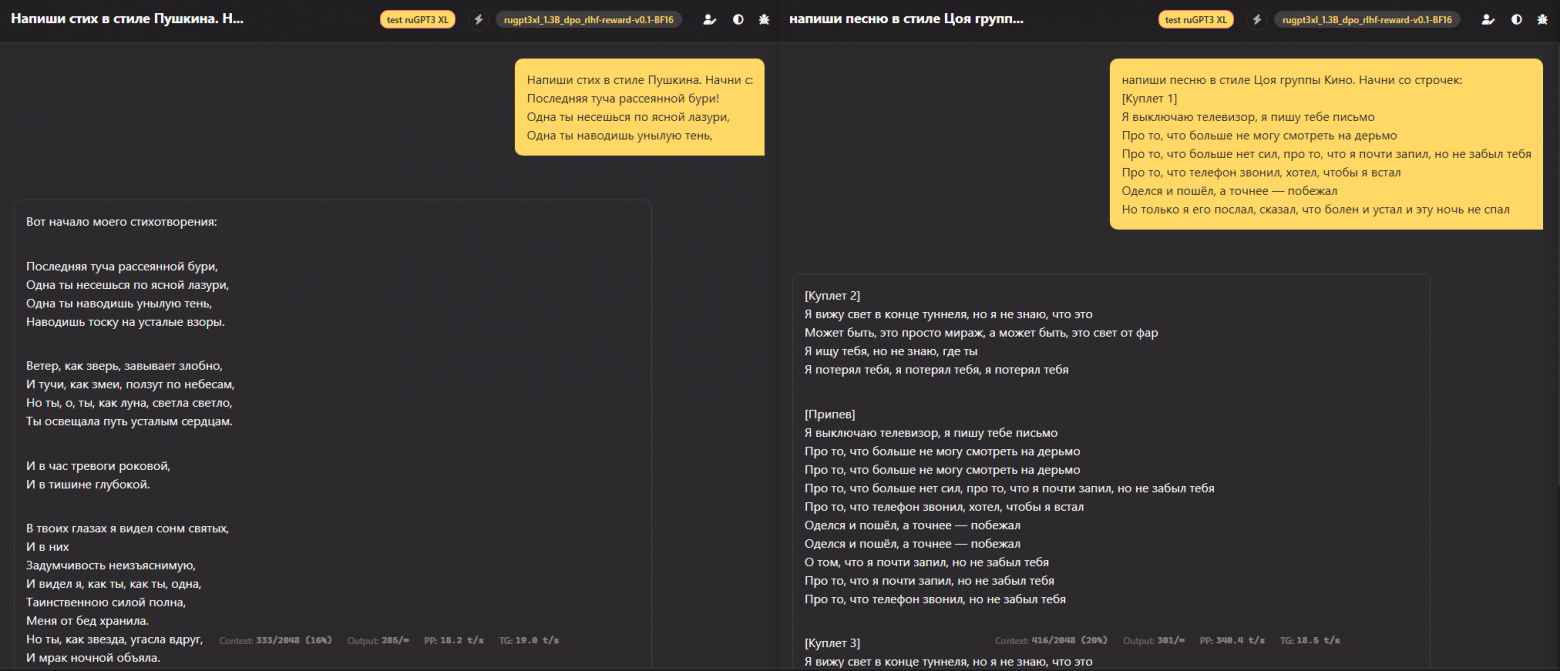Click '[Куплет 1]' in the yellow prompt bubble
Screen dimensions: 1560x671
pyautogui.click(x=1150, y=98)
